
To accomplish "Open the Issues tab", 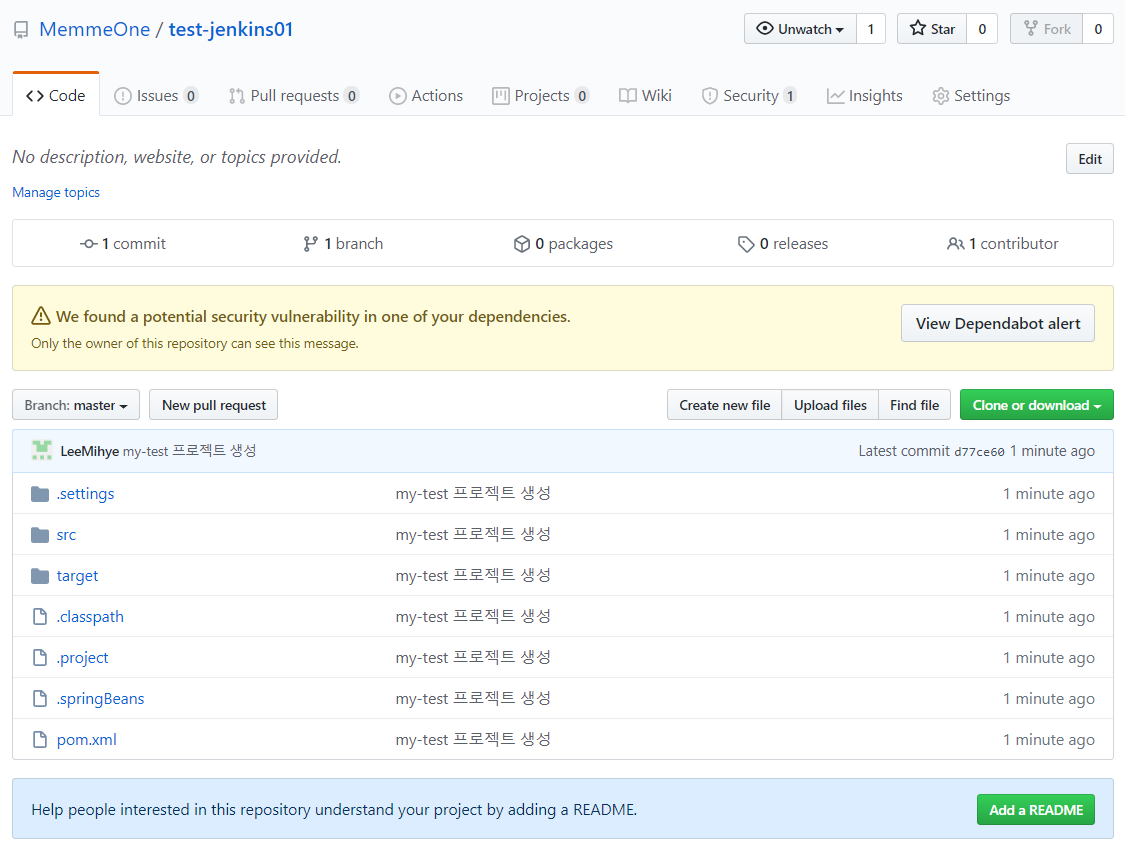I will (x=156, y=95).
